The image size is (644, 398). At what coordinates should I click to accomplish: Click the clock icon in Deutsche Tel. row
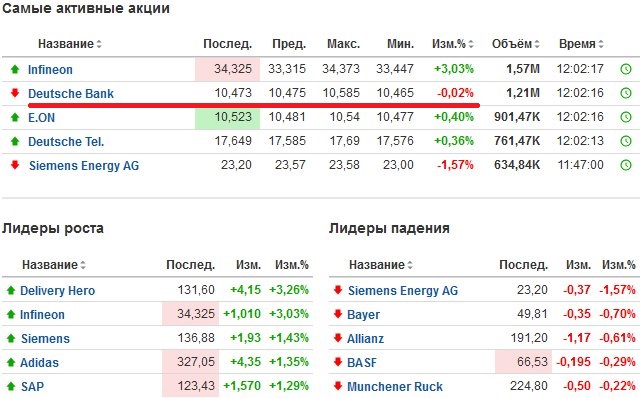click(x=625, y=141)
